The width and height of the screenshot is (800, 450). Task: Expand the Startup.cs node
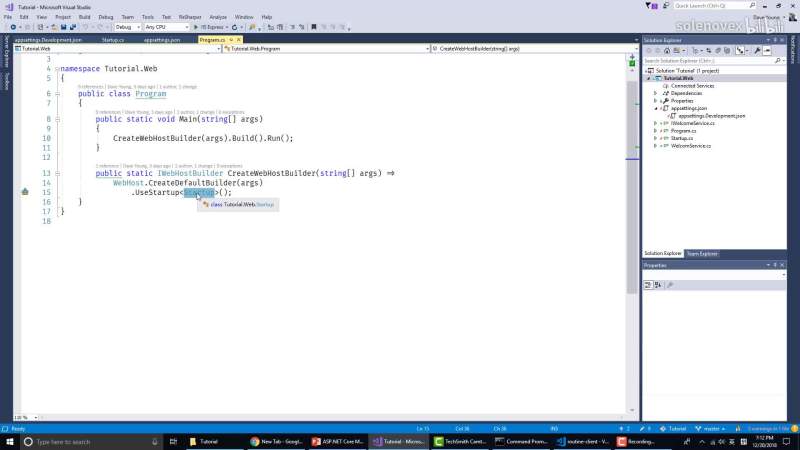(x=656, y=138)
